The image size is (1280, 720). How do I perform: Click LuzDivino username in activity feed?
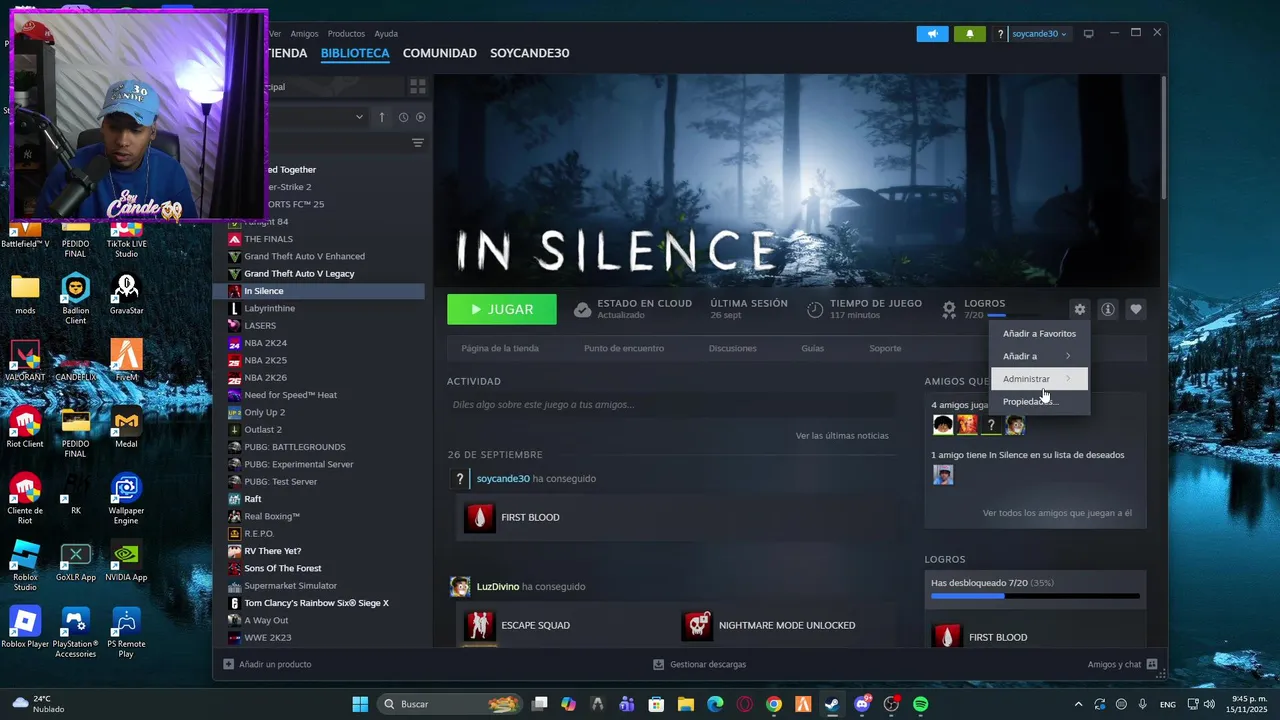[x=497, y=587]
